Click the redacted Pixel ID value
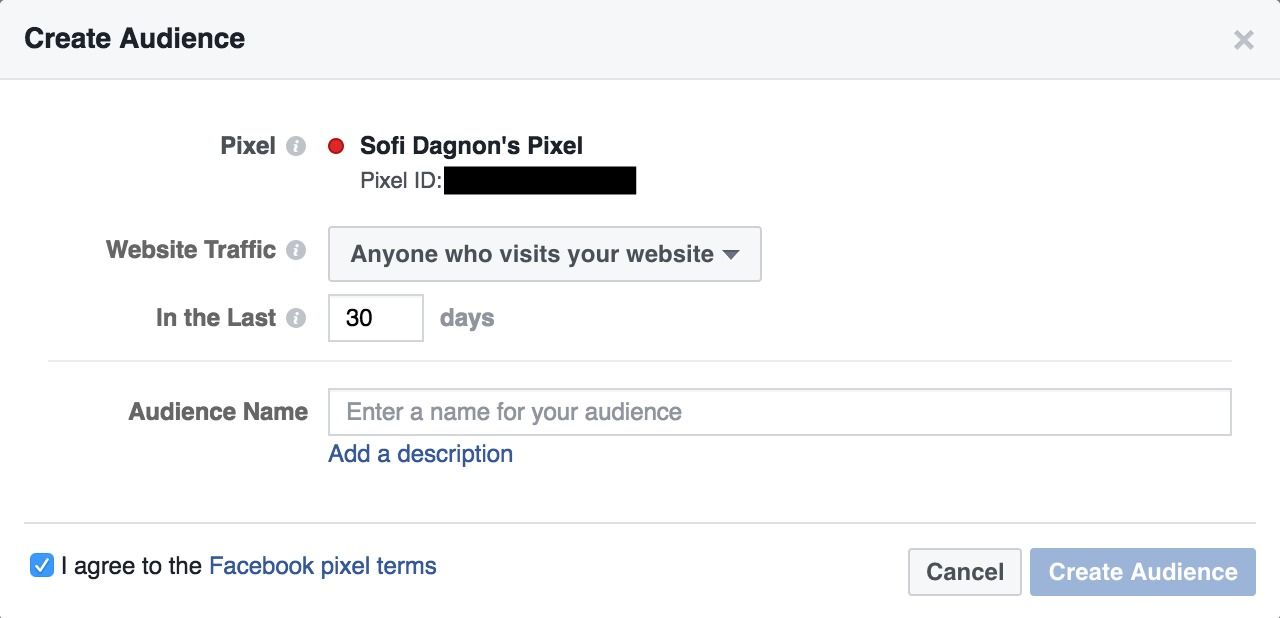 click(x=540, y=181)
